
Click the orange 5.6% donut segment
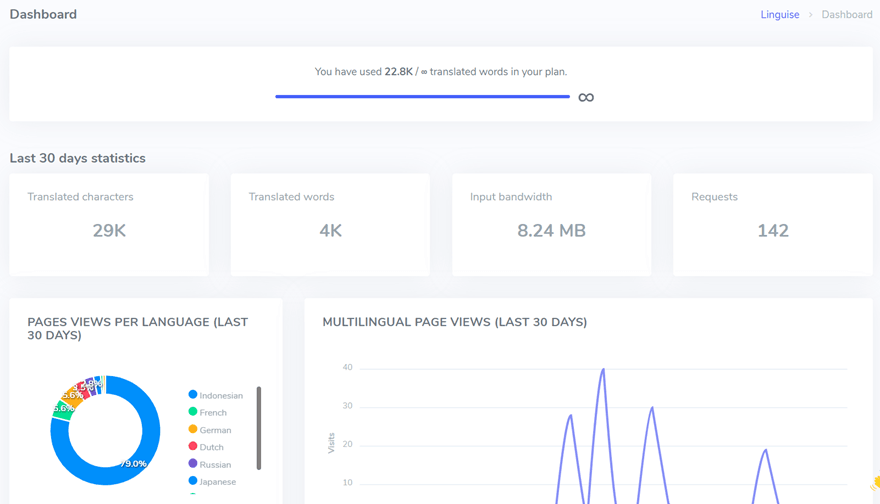pos(72,395)
